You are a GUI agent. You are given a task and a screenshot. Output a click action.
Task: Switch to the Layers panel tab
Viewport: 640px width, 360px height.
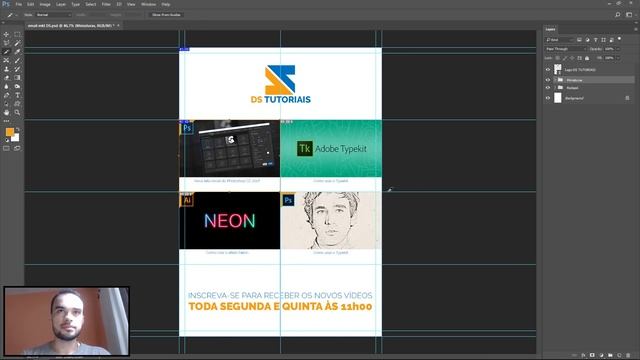click(551, 29)
